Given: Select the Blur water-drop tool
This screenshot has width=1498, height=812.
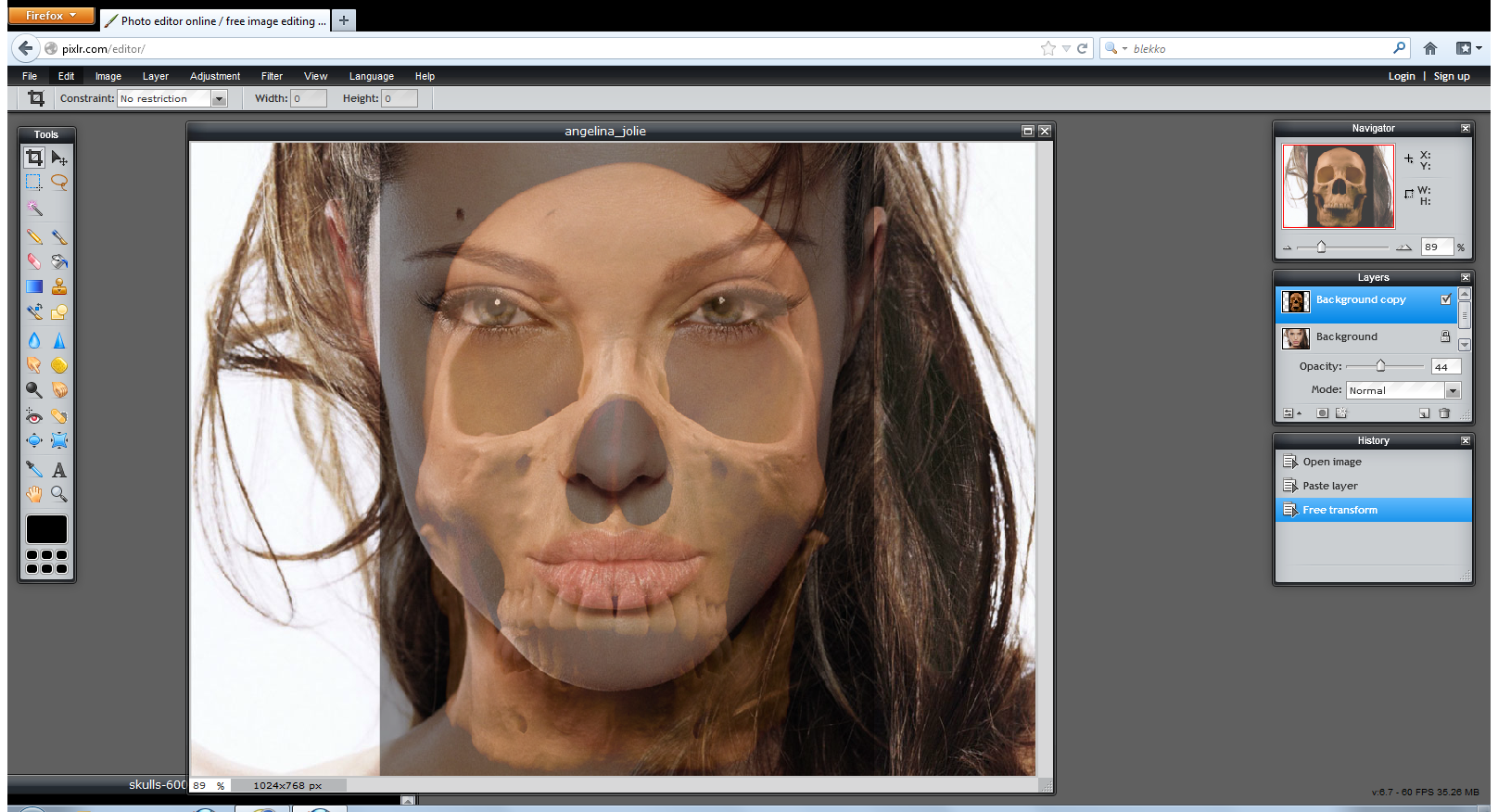Looking at the screenshot, I should 34,340.
